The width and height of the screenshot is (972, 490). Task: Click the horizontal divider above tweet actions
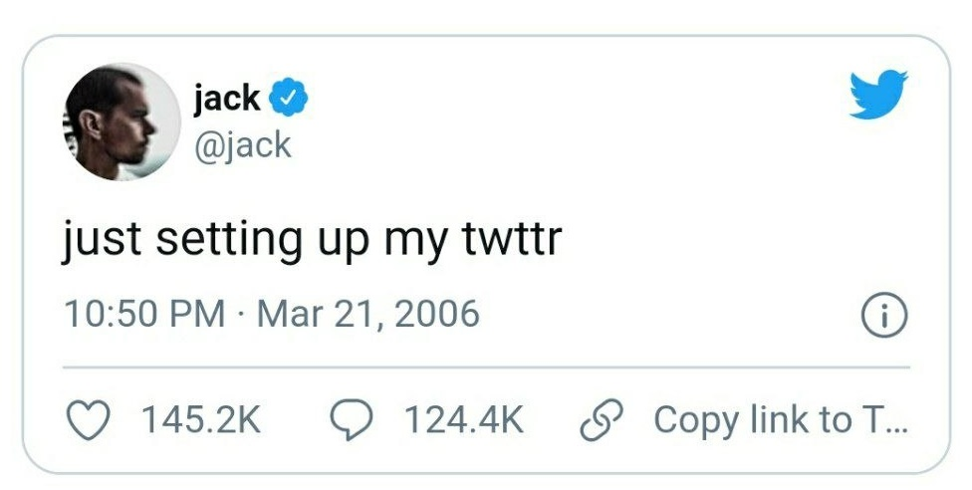click(486, 367)
